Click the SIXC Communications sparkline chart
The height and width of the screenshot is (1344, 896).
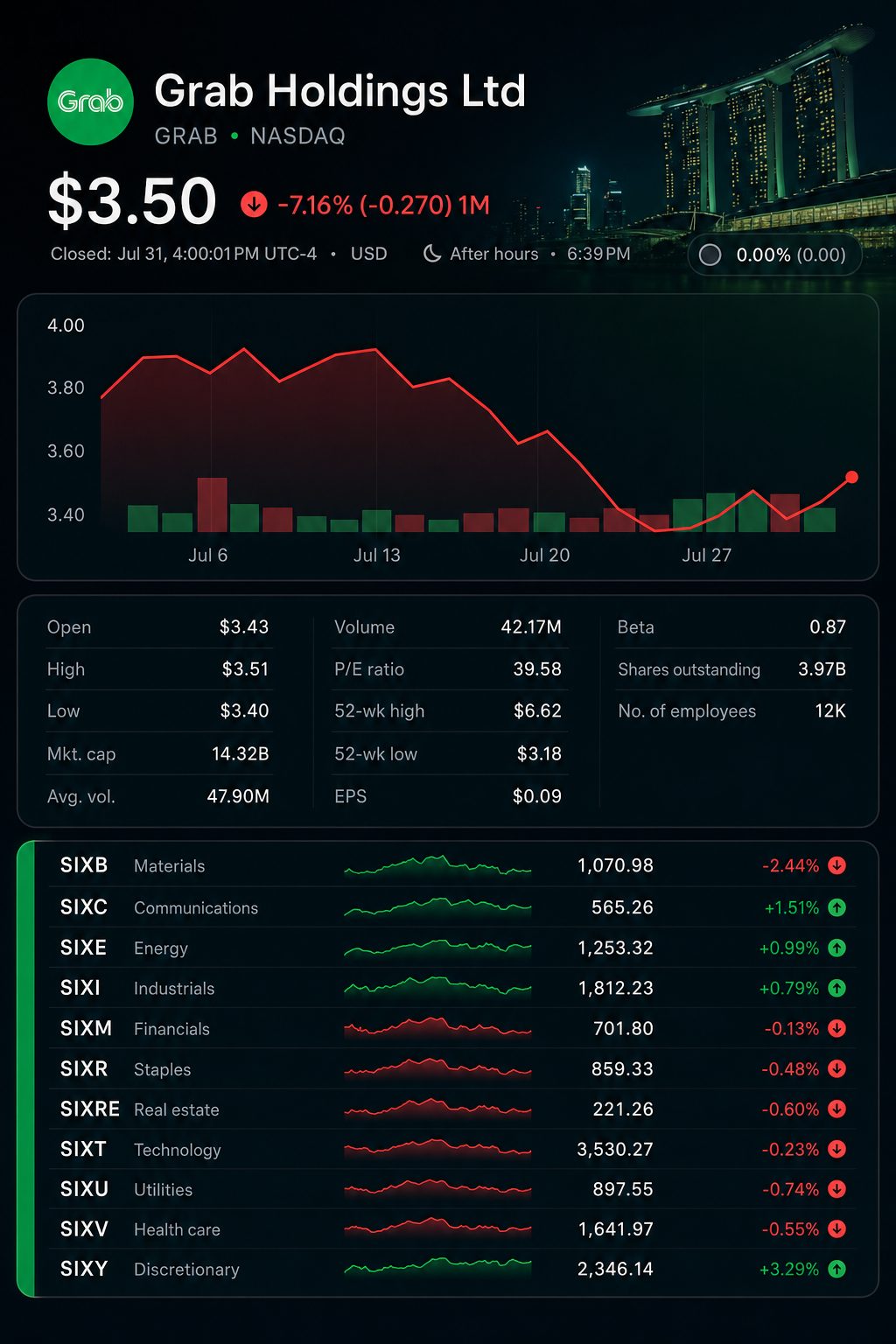click(x=437, y=906)
